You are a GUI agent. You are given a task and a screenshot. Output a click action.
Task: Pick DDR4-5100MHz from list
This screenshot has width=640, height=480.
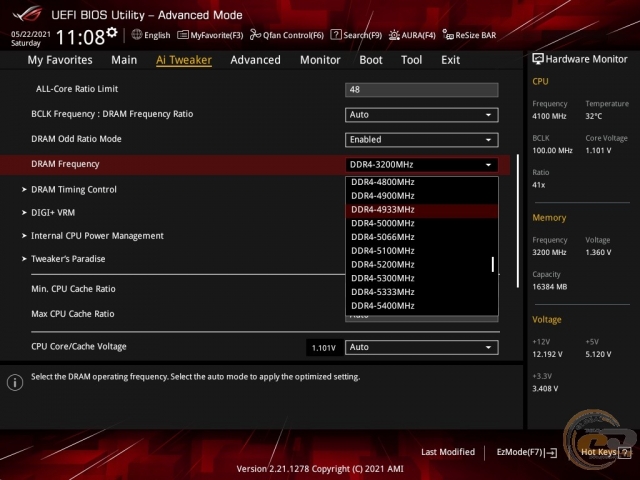coord(422,251)
